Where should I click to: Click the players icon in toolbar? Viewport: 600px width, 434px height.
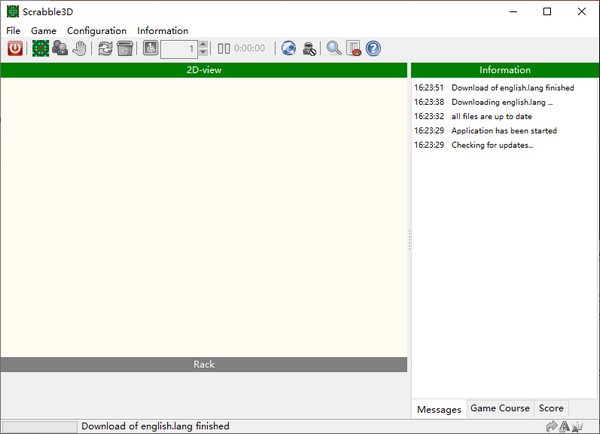[60, 48]
